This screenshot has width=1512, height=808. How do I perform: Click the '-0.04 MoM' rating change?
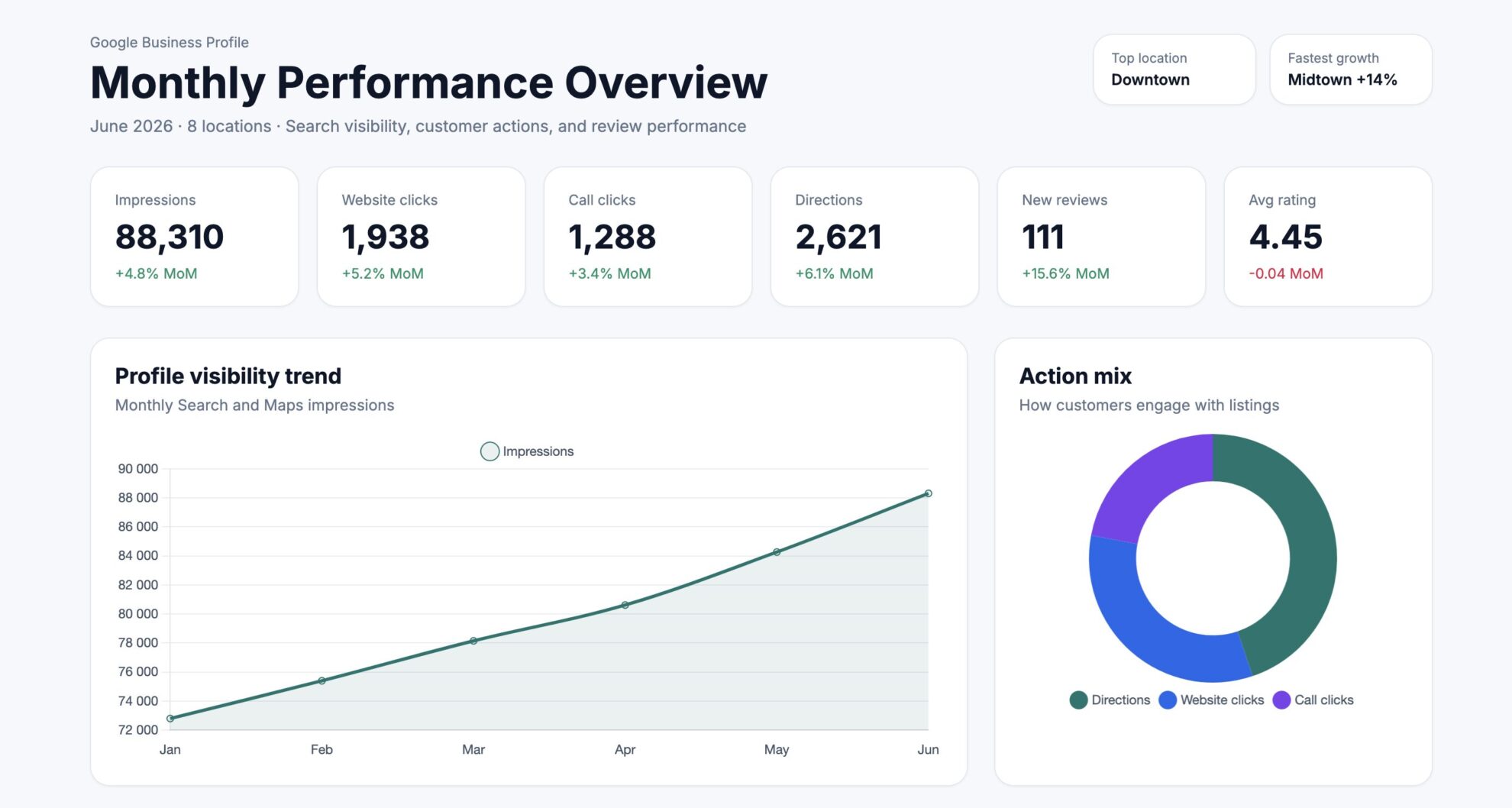(1286, 273)
